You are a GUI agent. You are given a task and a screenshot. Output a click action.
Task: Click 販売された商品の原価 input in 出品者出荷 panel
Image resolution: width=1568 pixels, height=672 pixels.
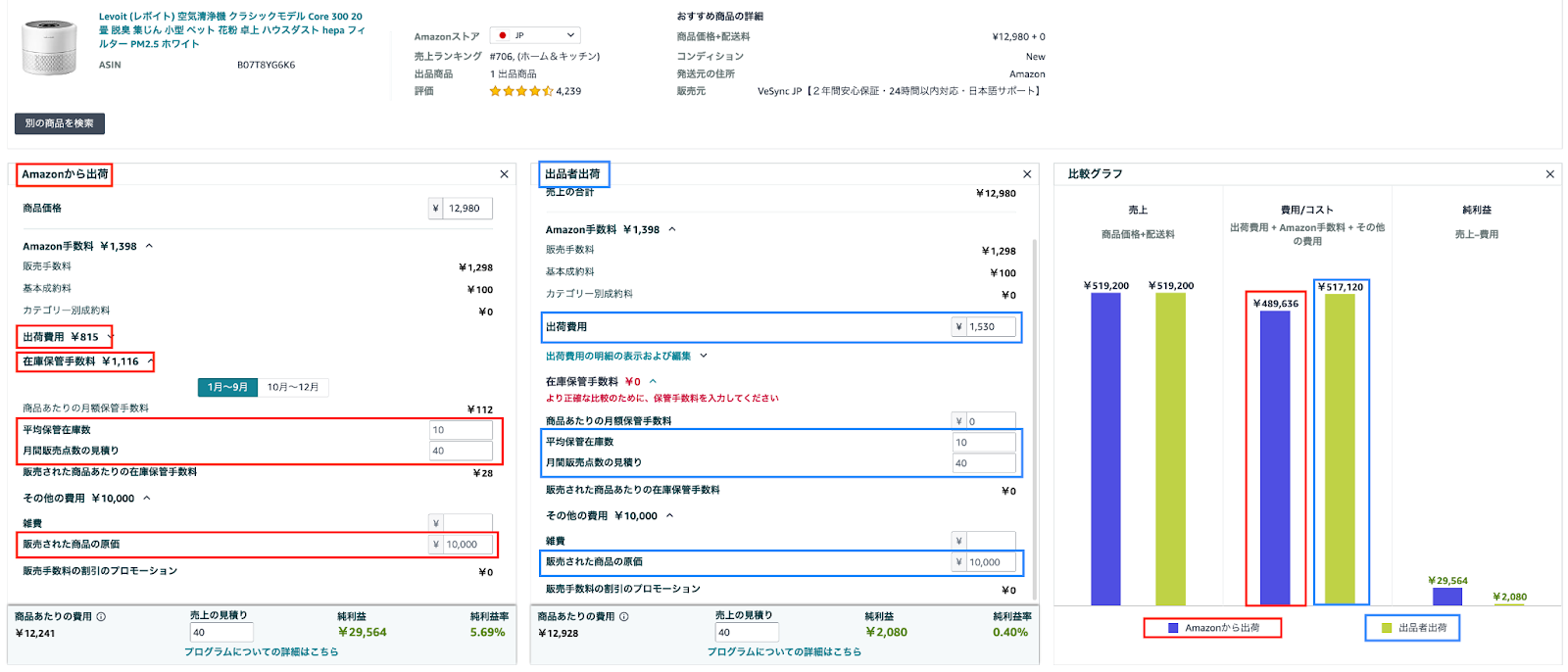point(984,562)
